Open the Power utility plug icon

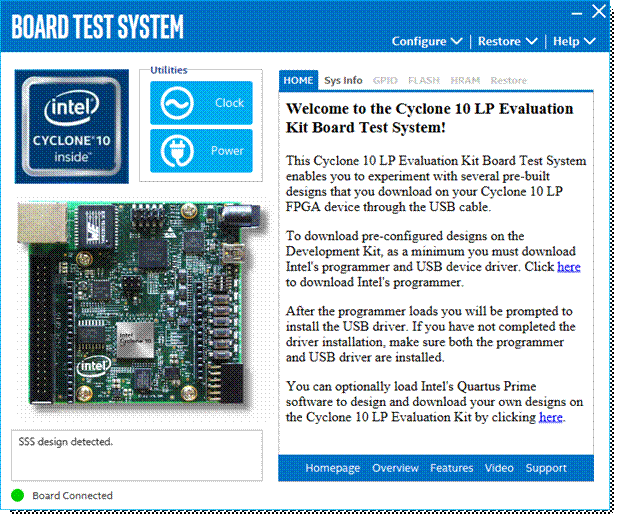tap(177, 151)
